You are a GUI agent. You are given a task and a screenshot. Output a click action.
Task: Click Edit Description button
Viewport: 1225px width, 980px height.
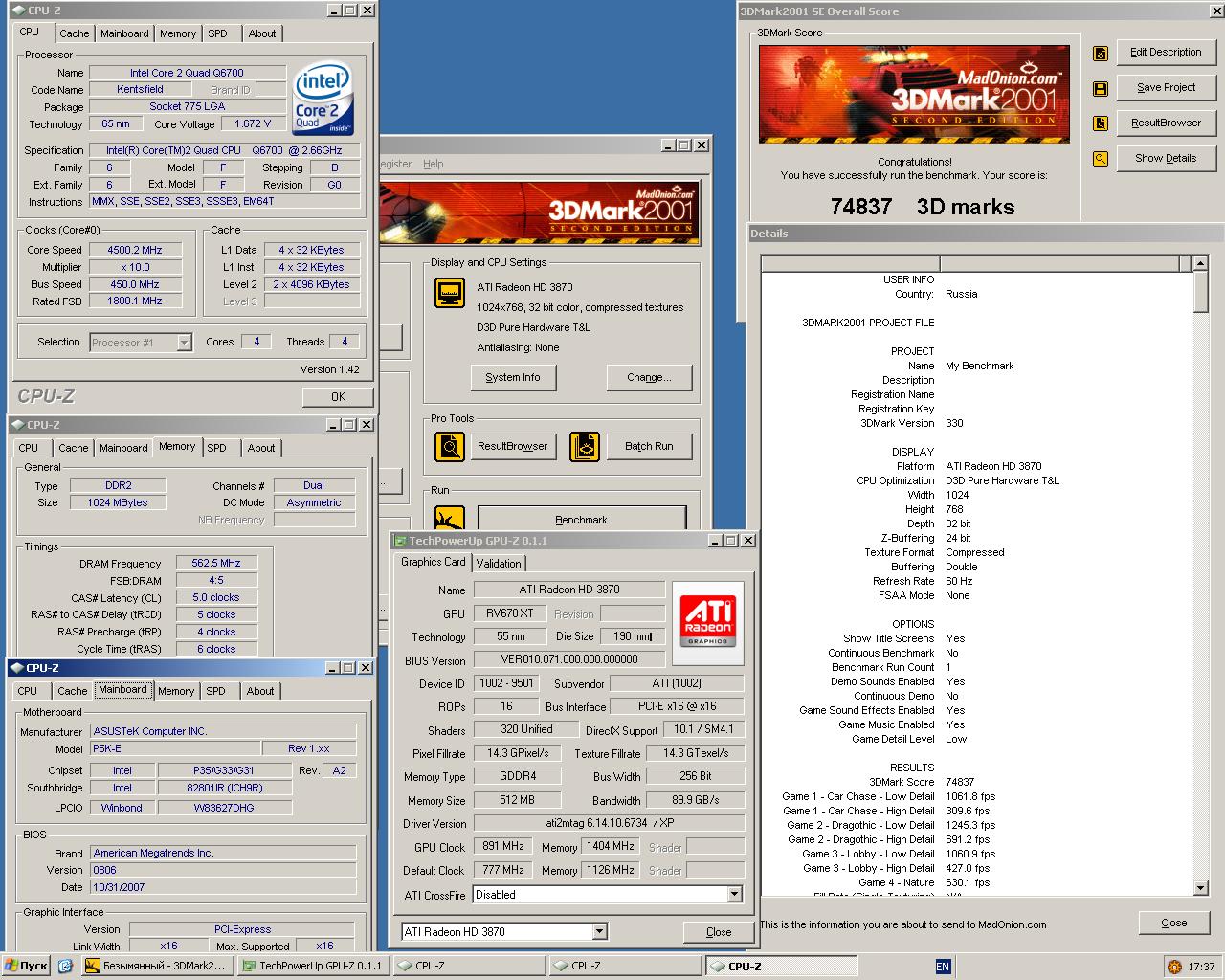coord(1166,53)
